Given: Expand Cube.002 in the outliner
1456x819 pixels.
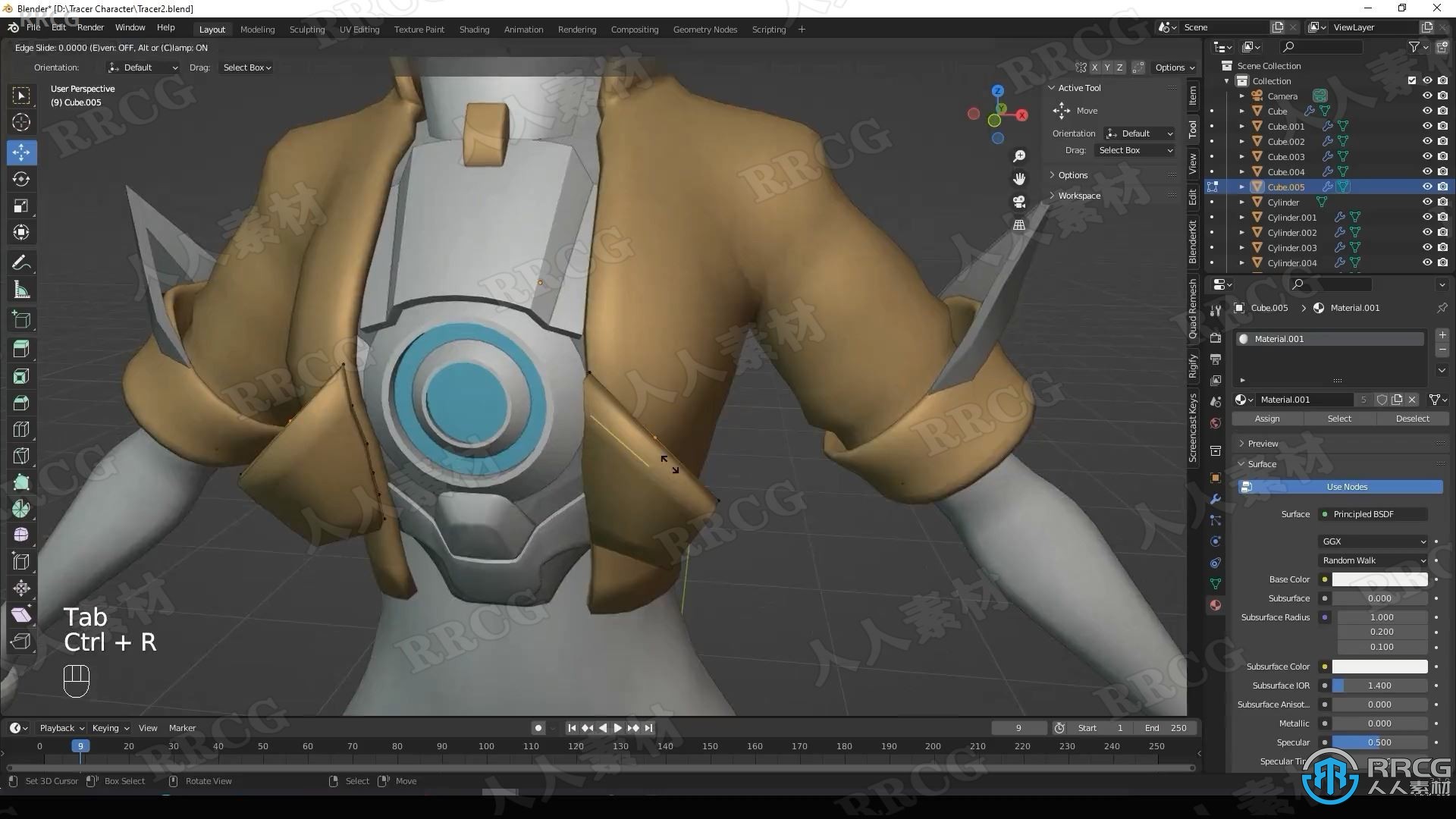Looking at the screenshot, I should pyautogui.click(x=1241, y=142).
